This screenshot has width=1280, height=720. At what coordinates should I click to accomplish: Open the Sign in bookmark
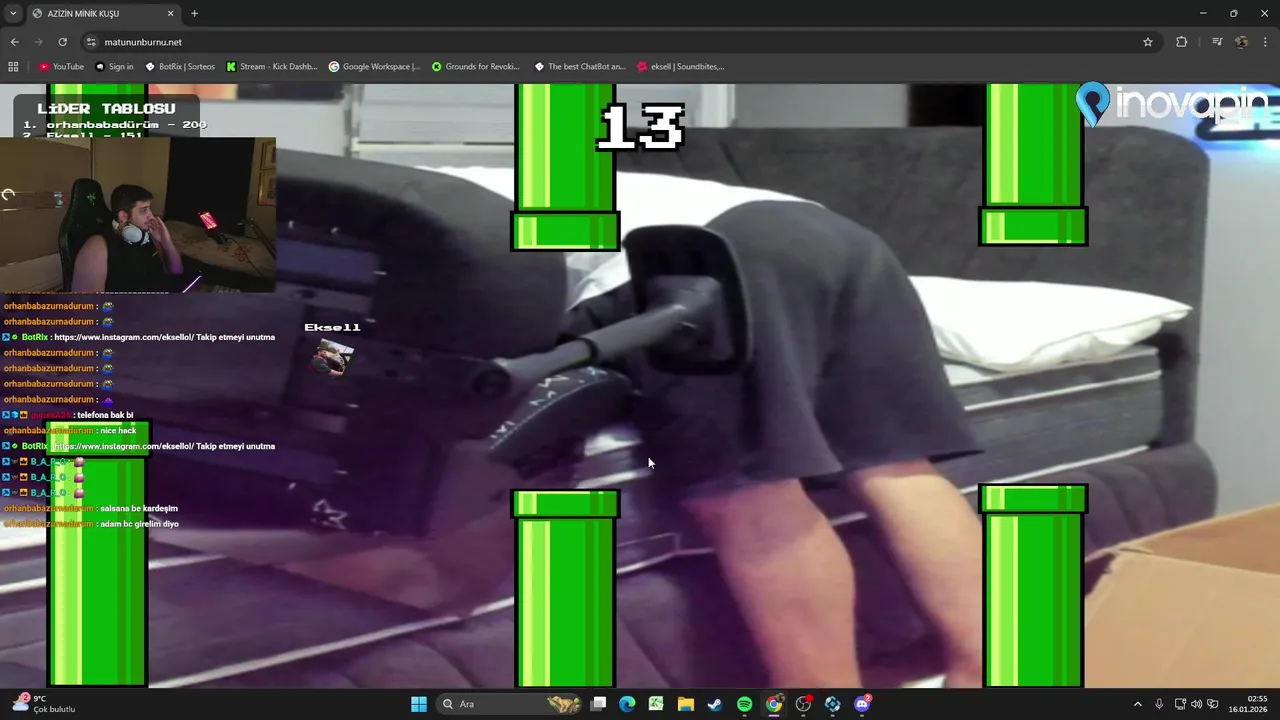pyautogui.click(x=114, y=67)
